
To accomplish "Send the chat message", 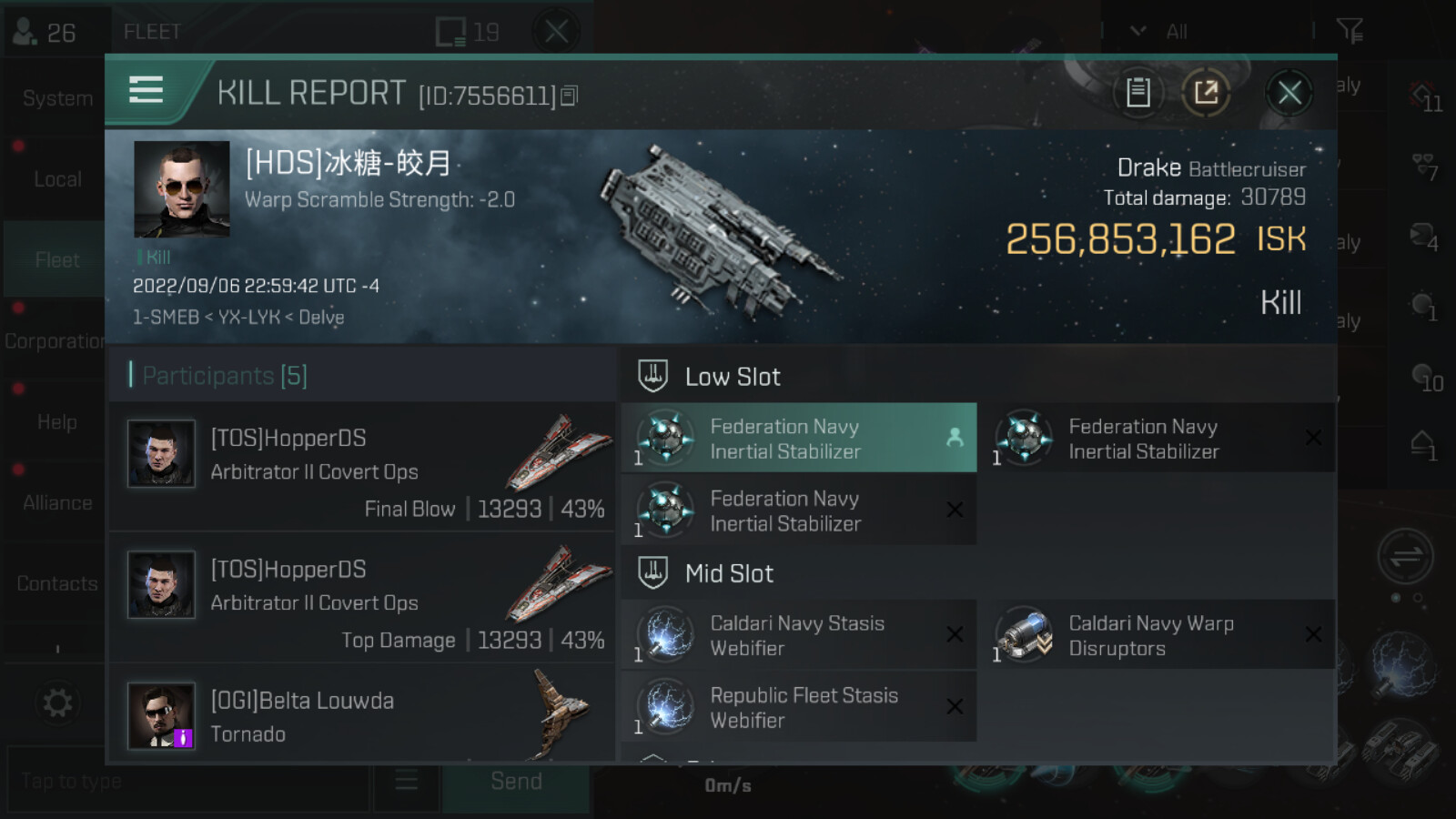I will [516, 781].
